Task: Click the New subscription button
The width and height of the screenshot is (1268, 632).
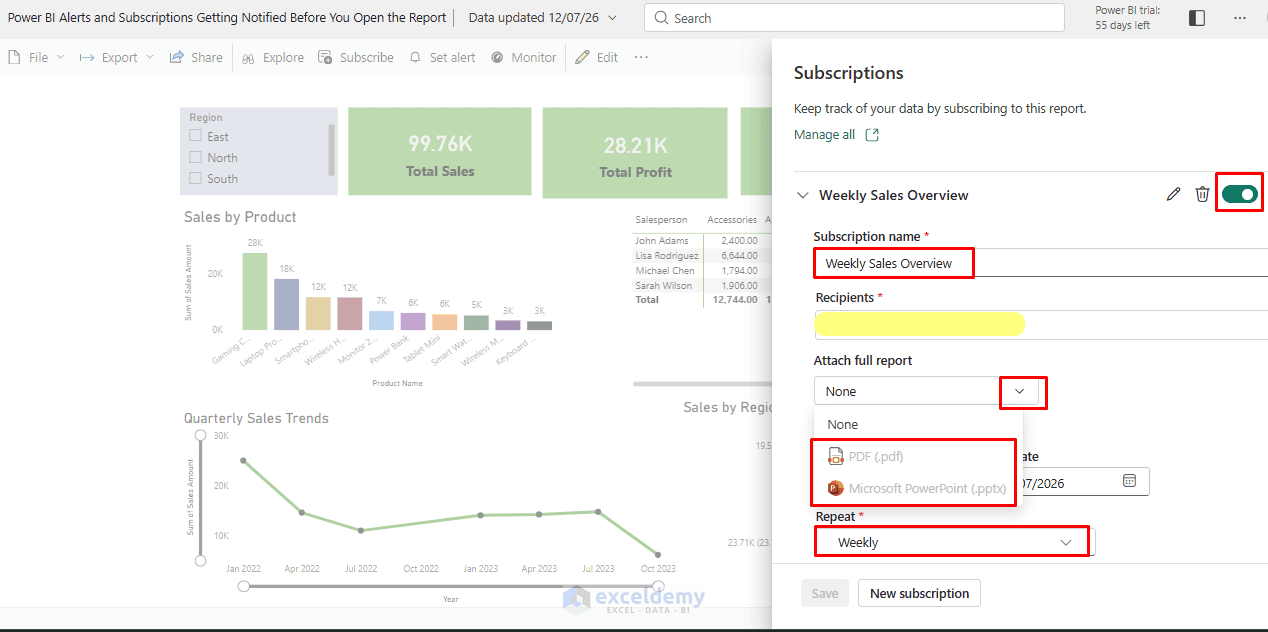Action: pos(919,593)
